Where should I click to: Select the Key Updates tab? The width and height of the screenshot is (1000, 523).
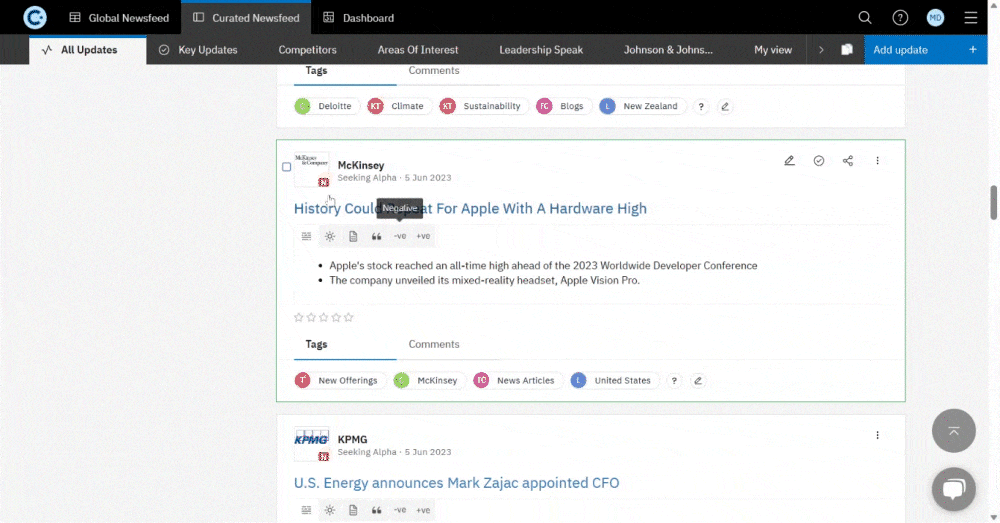pos(198,50)
